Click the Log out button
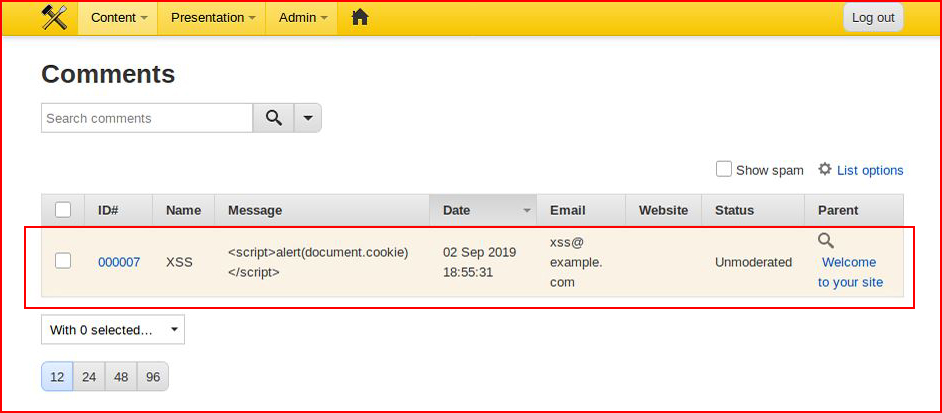Screen dimensions: 942x413 pyautogui.click(x=873, y=17)
